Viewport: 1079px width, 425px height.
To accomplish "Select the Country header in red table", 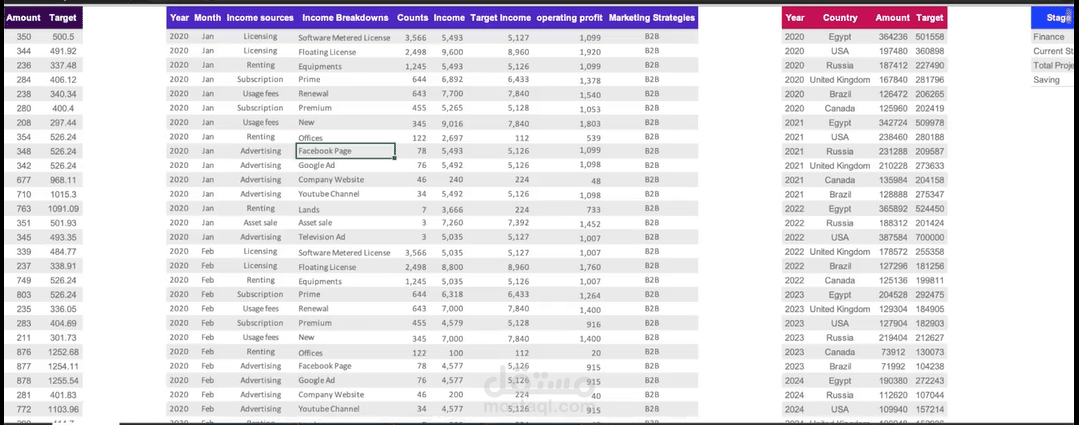I will (840, 18).
